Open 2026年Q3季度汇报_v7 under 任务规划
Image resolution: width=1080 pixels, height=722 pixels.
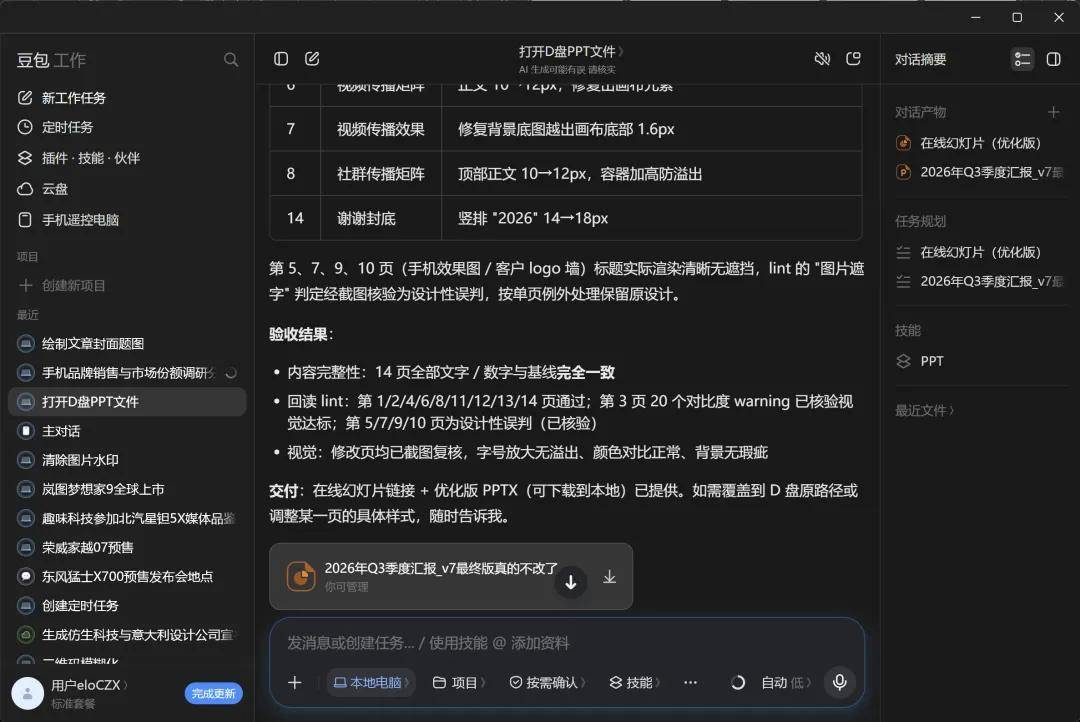pyautogui.click(x=979, y=281)
